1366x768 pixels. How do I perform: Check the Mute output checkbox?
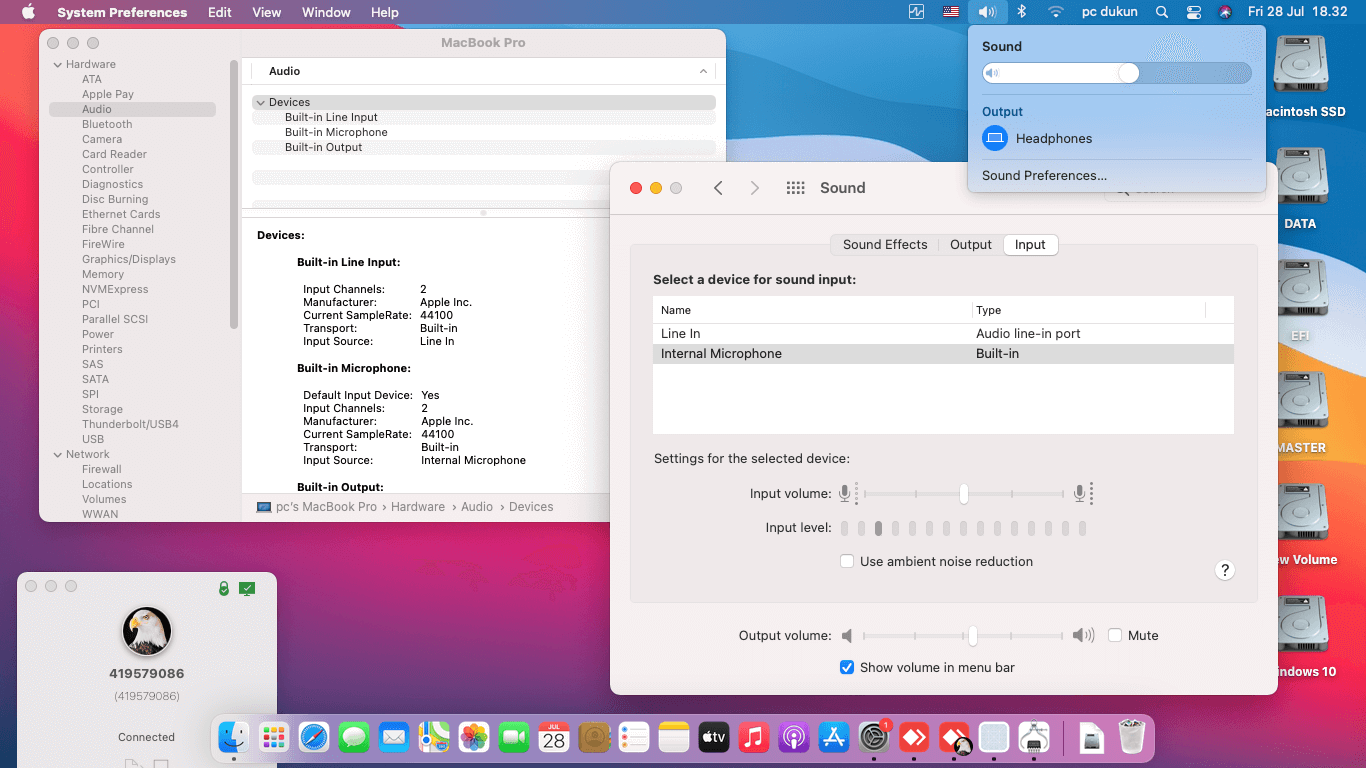pyautogui.click(x=1115, y=636)
